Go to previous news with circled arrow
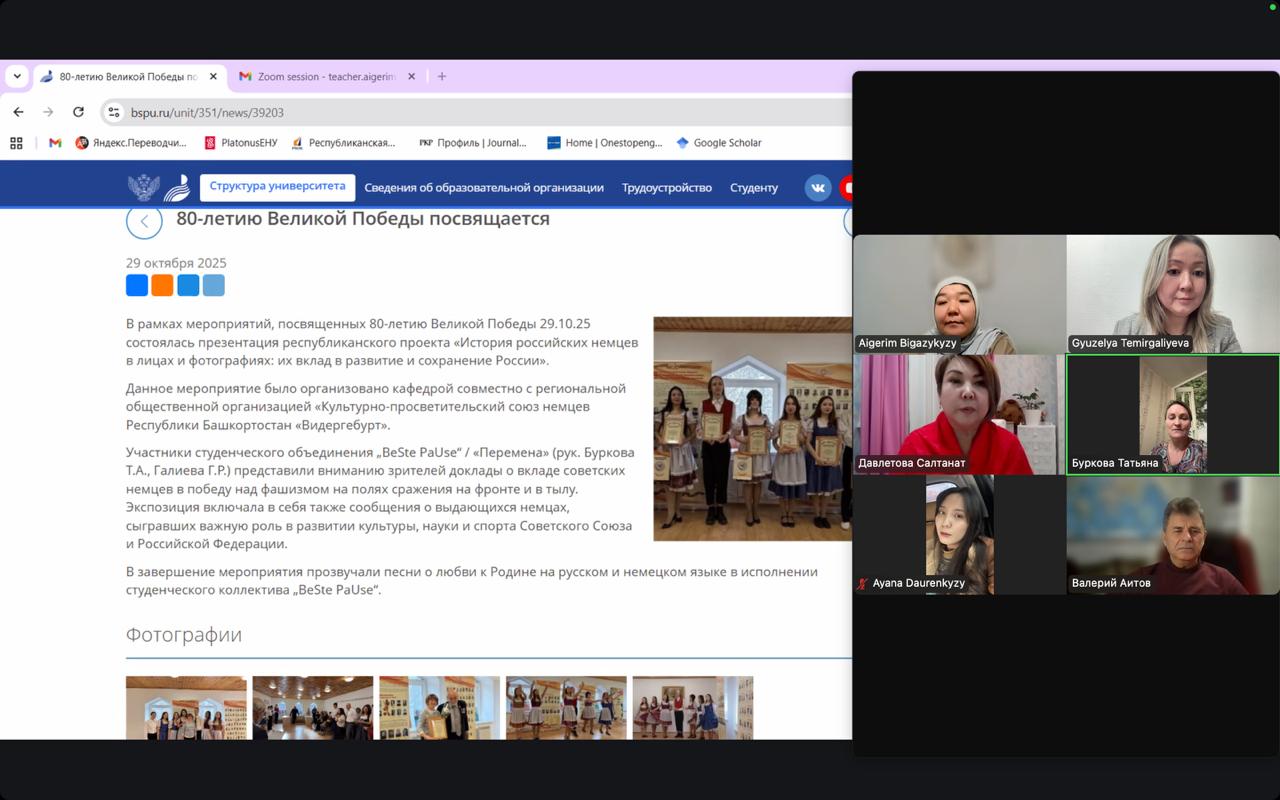 pos(144,222)
